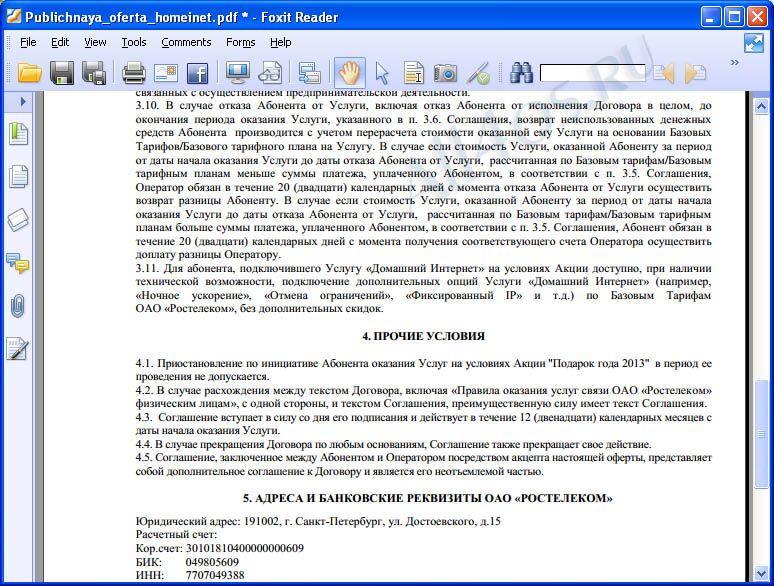Open the Pages thumbnails panel
Screen dimensions: 774x586
click(x=18, y=176)
